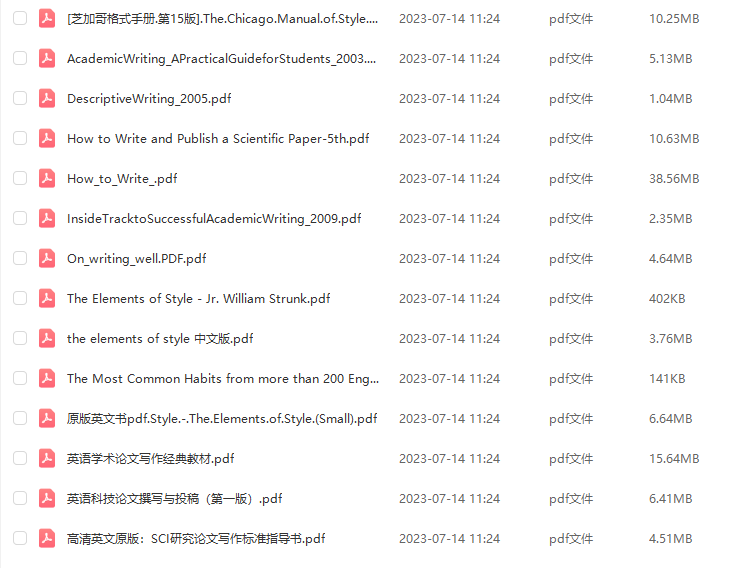Check the box for The Elements of Style - Jr. William Strunk.pdf
Screen dimensions: 740x568
pos(20,298)
